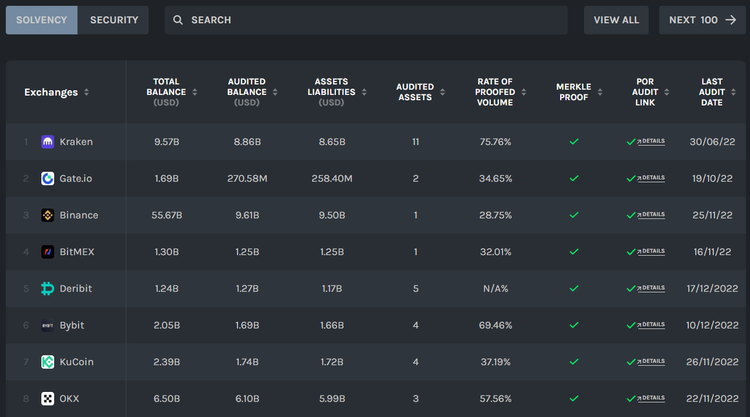Click Kraken's last audit date 30/06/22
Screen dimensions: 750x417
pos(712,142)
